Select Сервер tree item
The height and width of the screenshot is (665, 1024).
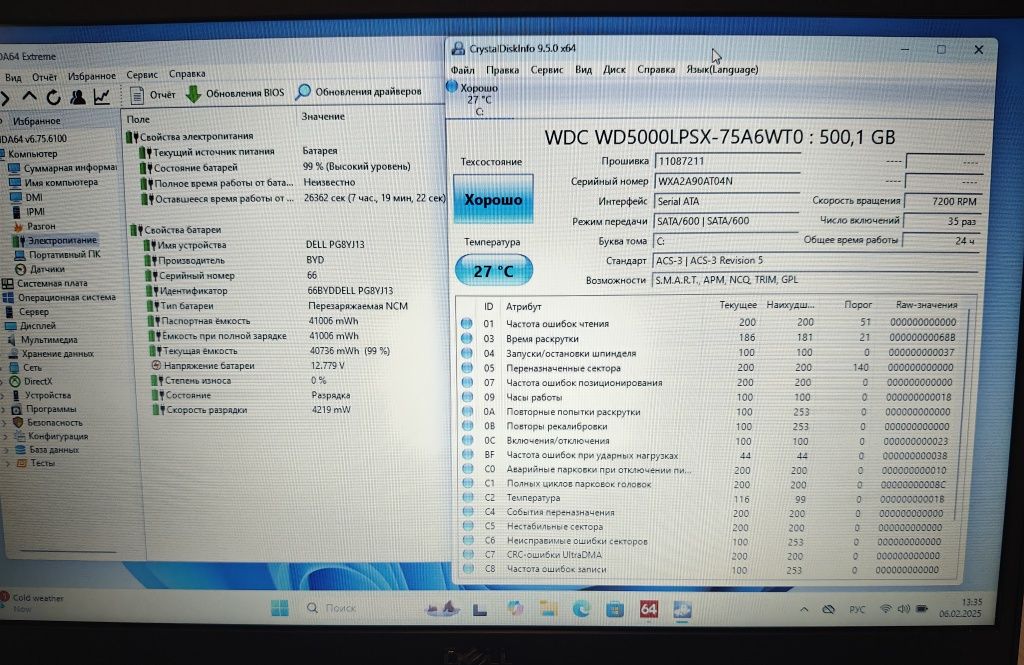26,312
